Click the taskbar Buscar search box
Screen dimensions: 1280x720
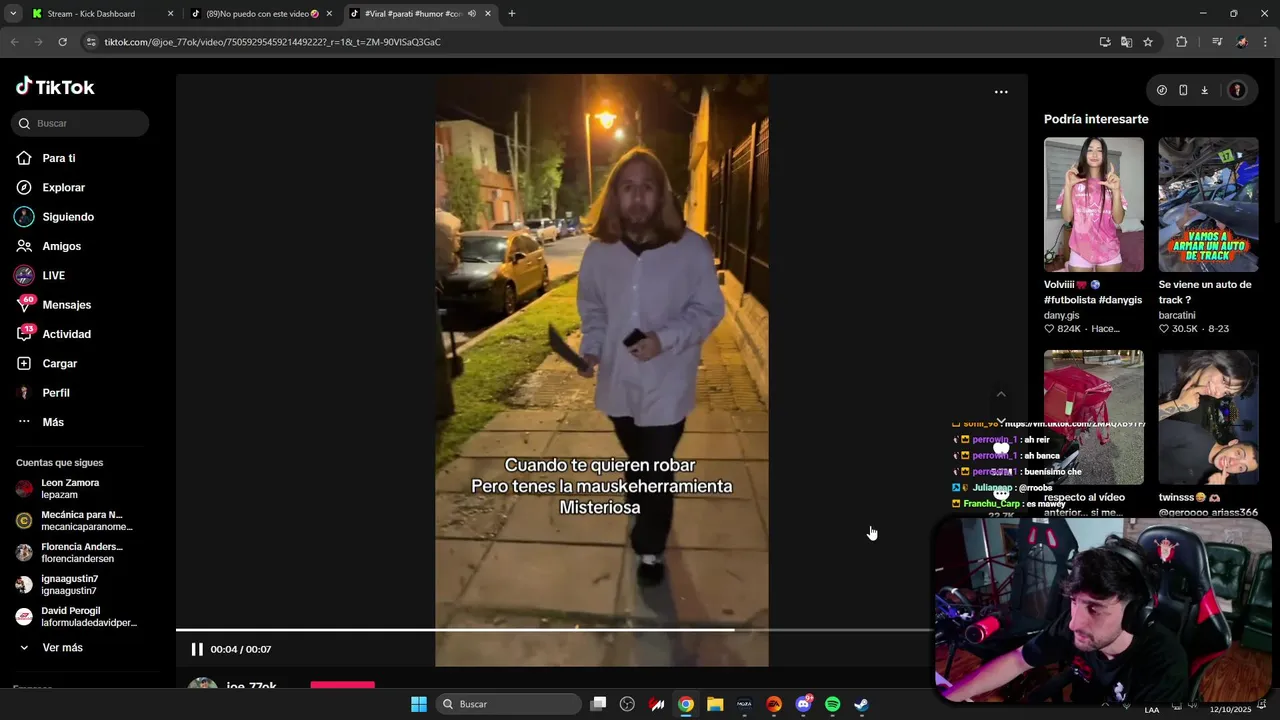509,704
